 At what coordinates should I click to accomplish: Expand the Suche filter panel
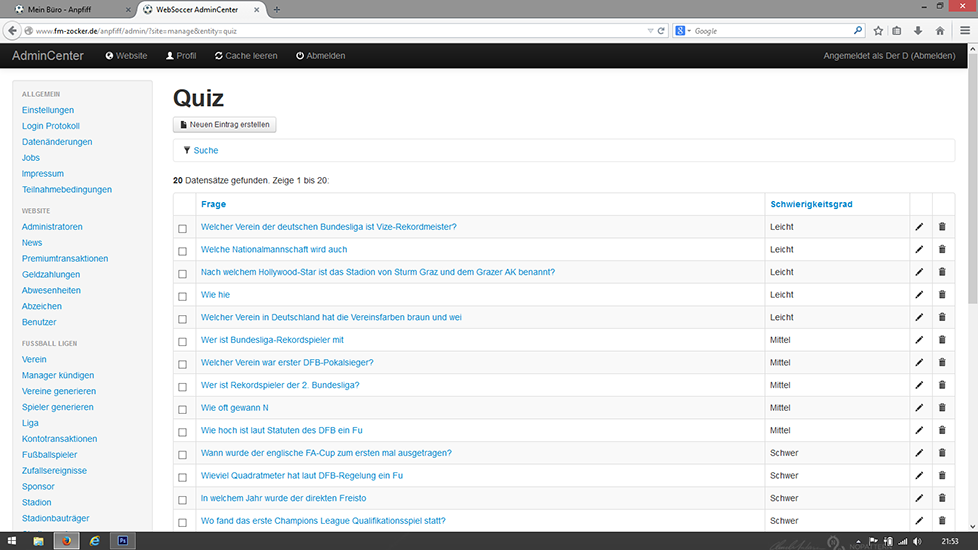[205, 150]
